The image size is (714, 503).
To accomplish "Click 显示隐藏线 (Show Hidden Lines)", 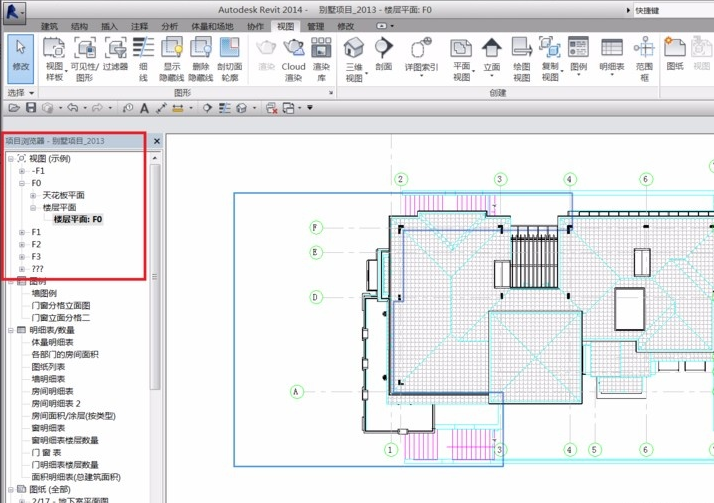I will [x=172, y=59].
